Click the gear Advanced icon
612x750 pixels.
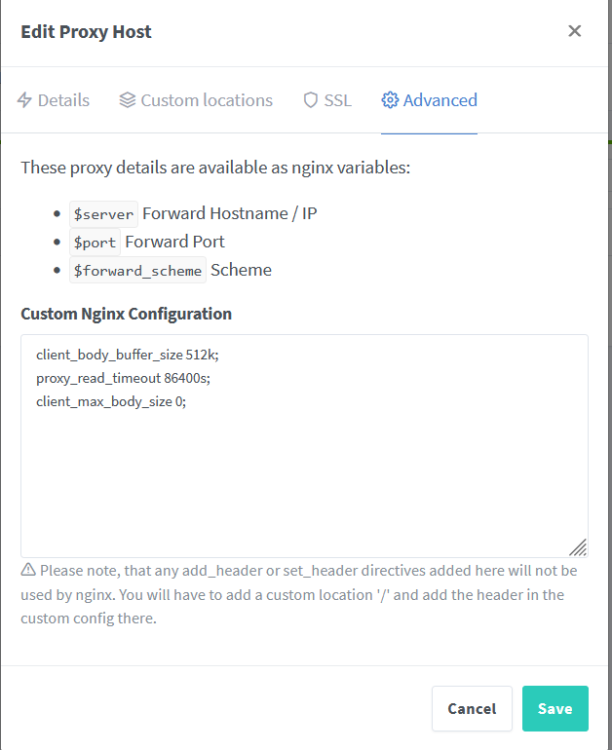click(389, 100)
